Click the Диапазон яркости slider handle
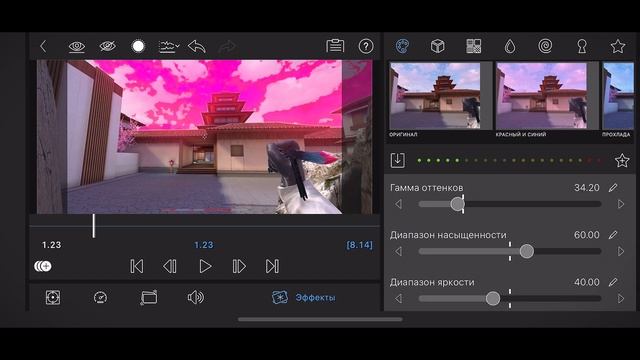Viewport: 640px width, 360px height. pos(493,299)
